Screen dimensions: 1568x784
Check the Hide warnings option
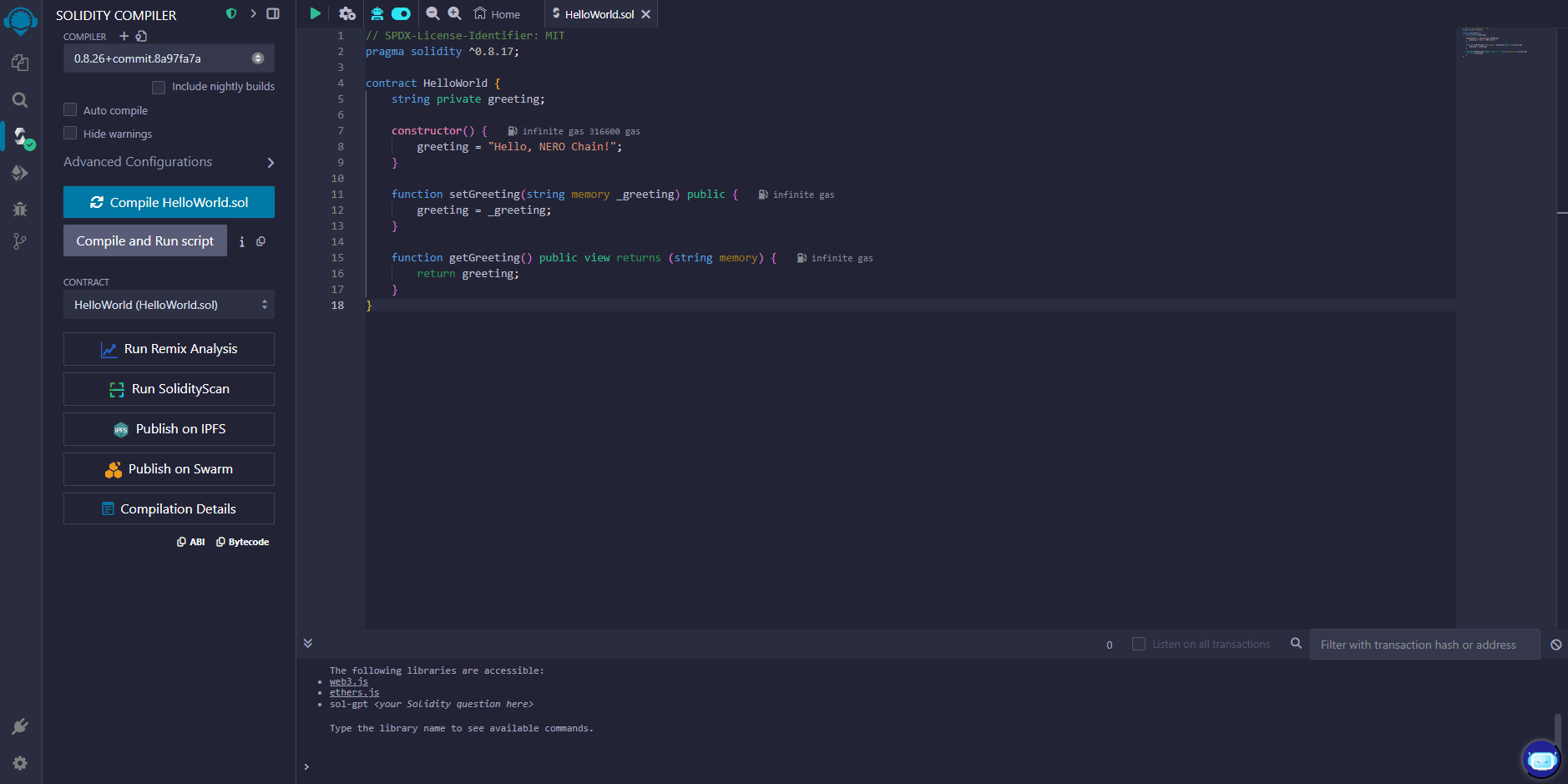pyautogui.click(x=70, y=134)
